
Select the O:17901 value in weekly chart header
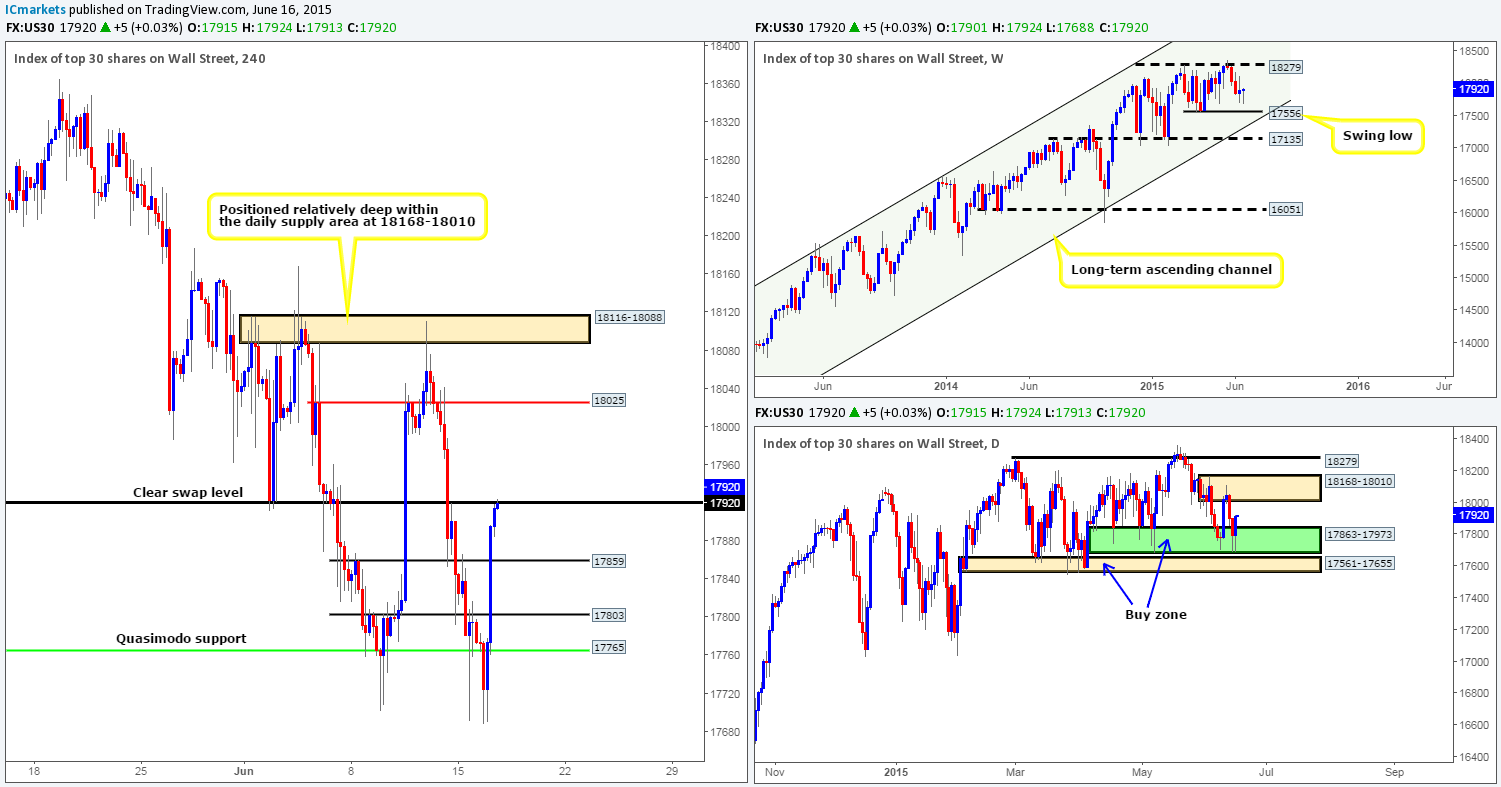coord(963,27)
